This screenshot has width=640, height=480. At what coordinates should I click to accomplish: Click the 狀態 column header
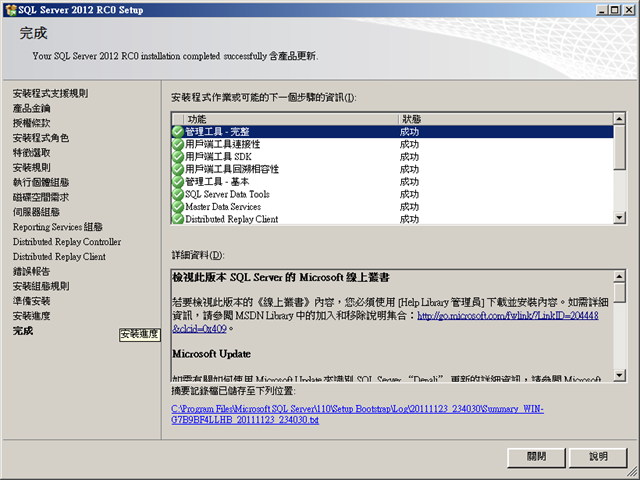tap(505, 119)
